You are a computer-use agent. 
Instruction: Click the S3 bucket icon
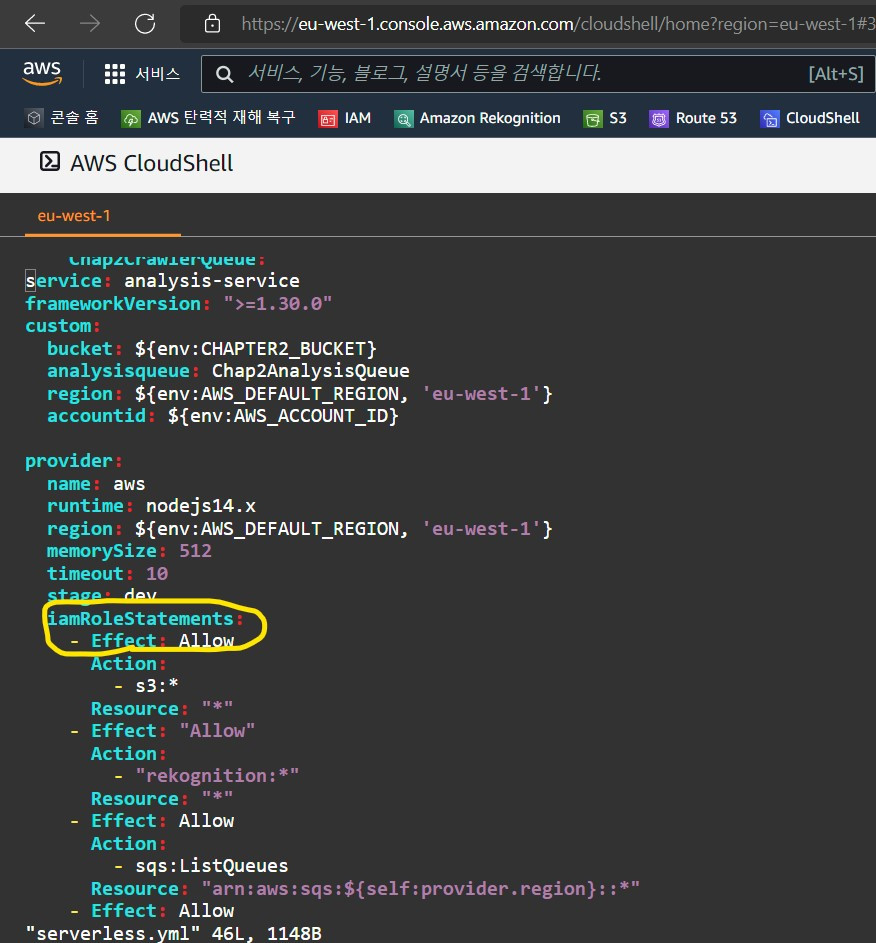click(x=593, y=119)
